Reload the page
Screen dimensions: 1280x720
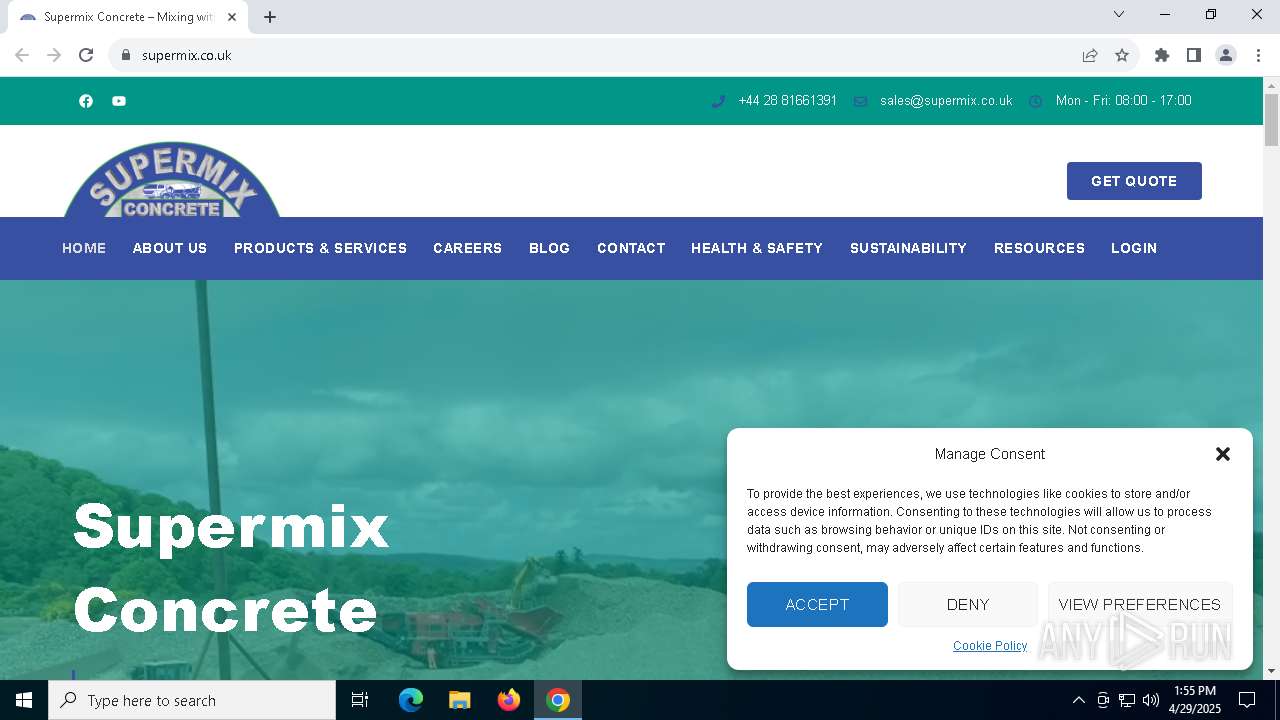(x=86, y=55)
